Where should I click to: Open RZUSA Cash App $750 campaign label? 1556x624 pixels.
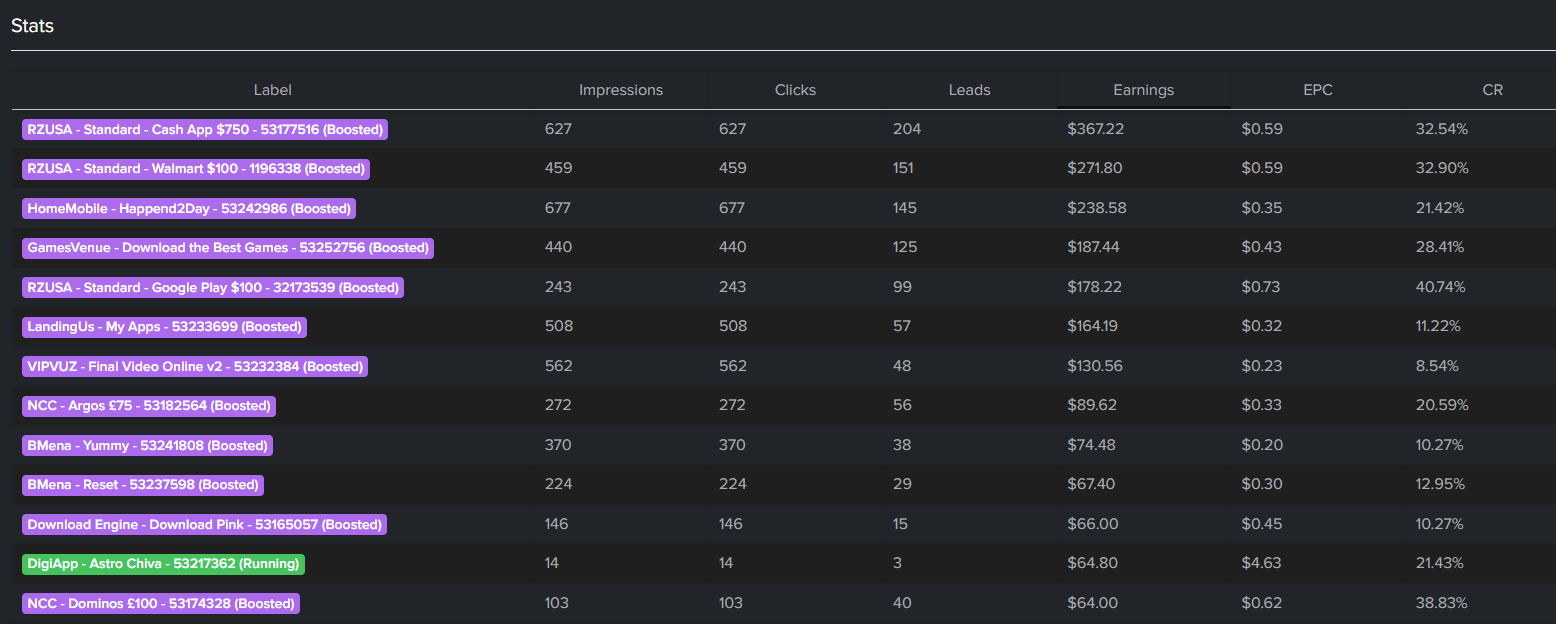[204, 129]
